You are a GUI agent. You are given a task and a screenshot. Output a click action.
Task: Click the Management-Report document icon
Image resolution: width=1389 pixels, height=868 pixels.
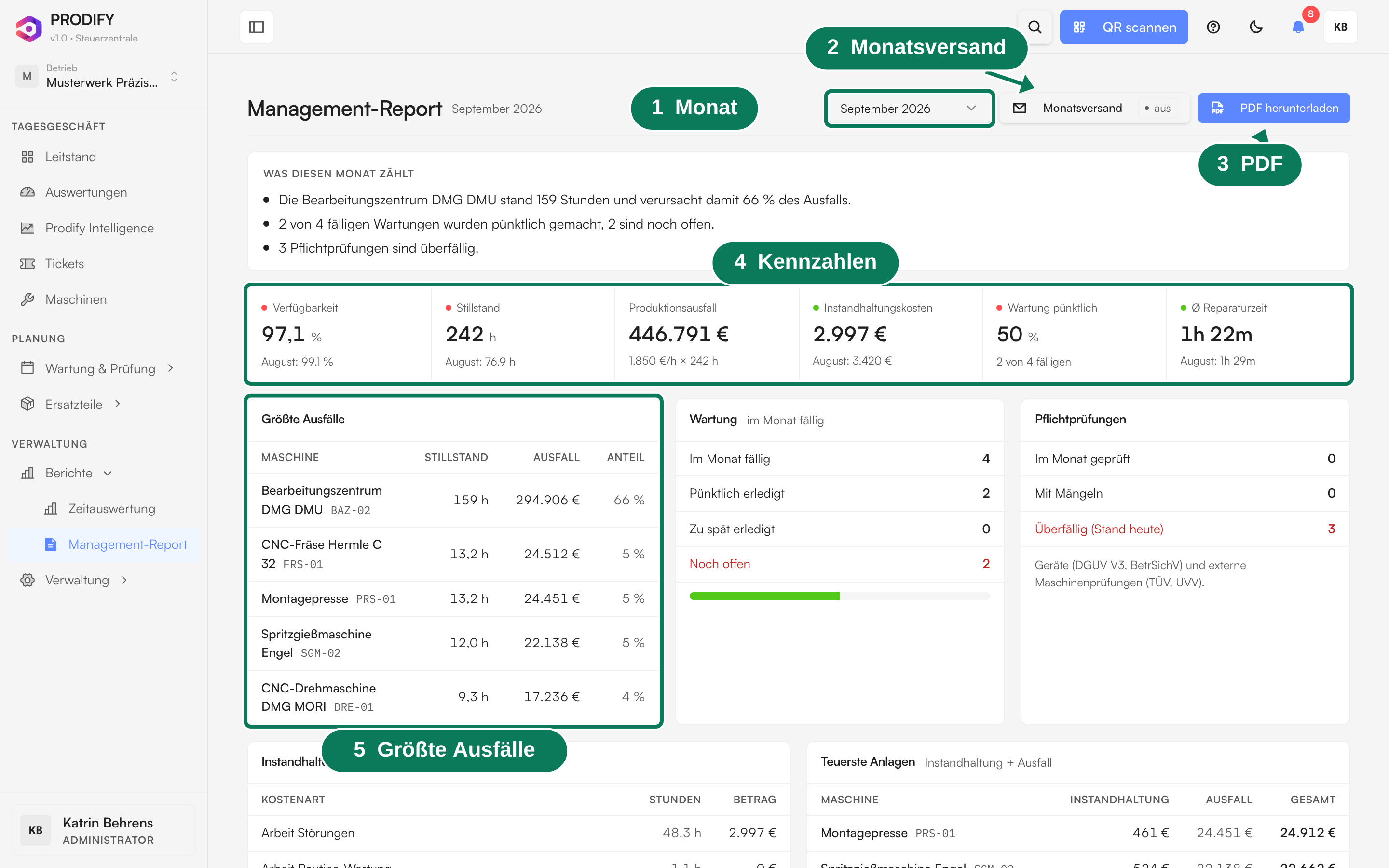click(x=51, y=544)
